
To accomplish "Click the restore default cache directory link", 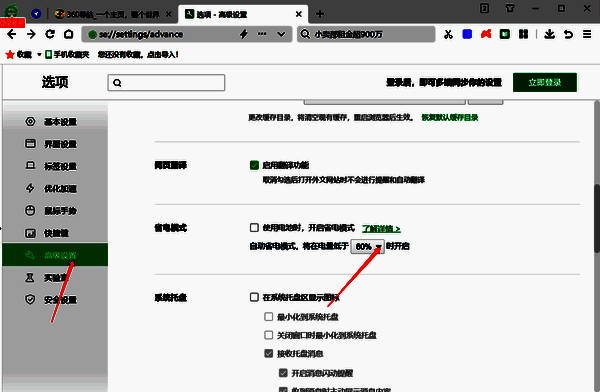I will (x=450, y=118).
